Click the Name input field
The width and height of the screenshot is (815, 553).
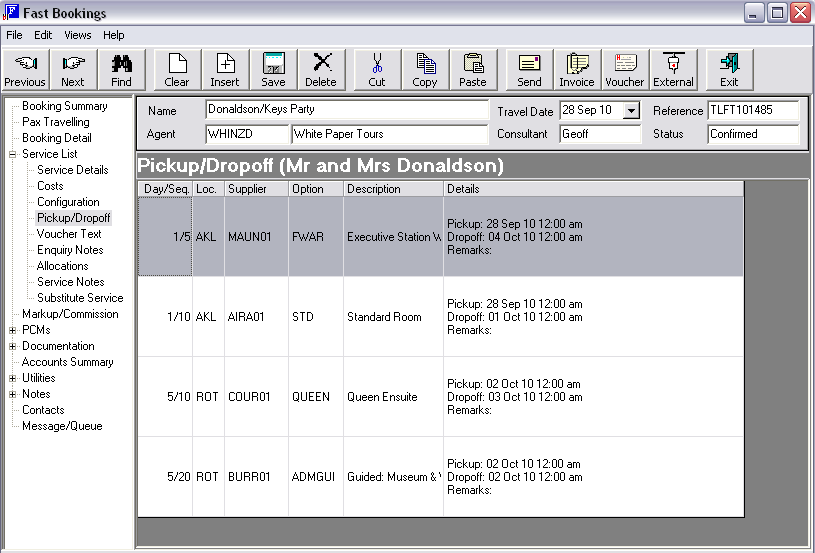pyautogui.click(x=347, y=110)
